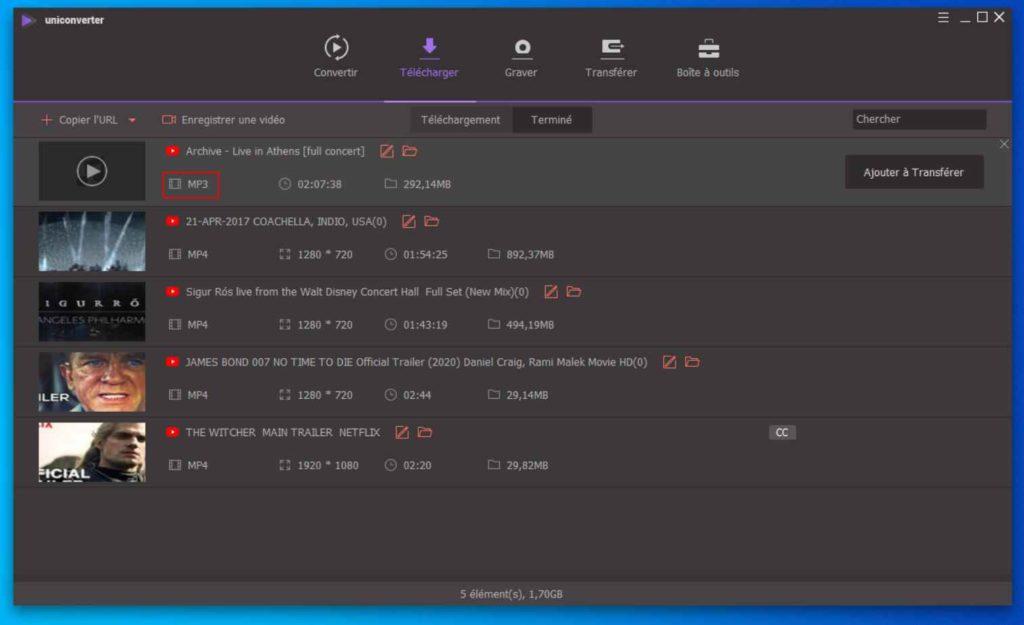Start Enregistrer une vidéo
Viewport: 1024px width, 625px height.
pos(223,120)
